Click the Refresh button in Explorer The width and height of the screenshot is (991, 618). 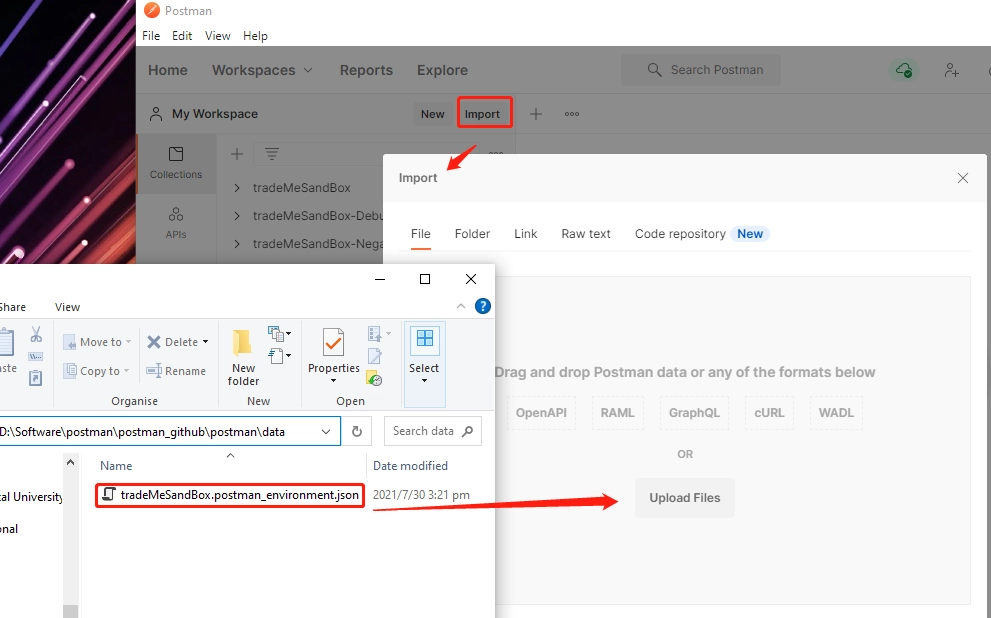pyautogui.click(x=356, y=432)
